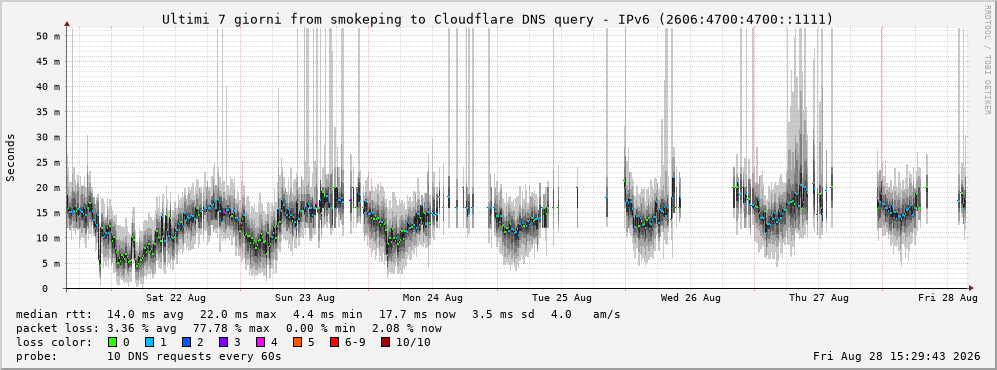Click the '35 m' y-axis tick label
The image size is (997, 370).
pos(48,112)
